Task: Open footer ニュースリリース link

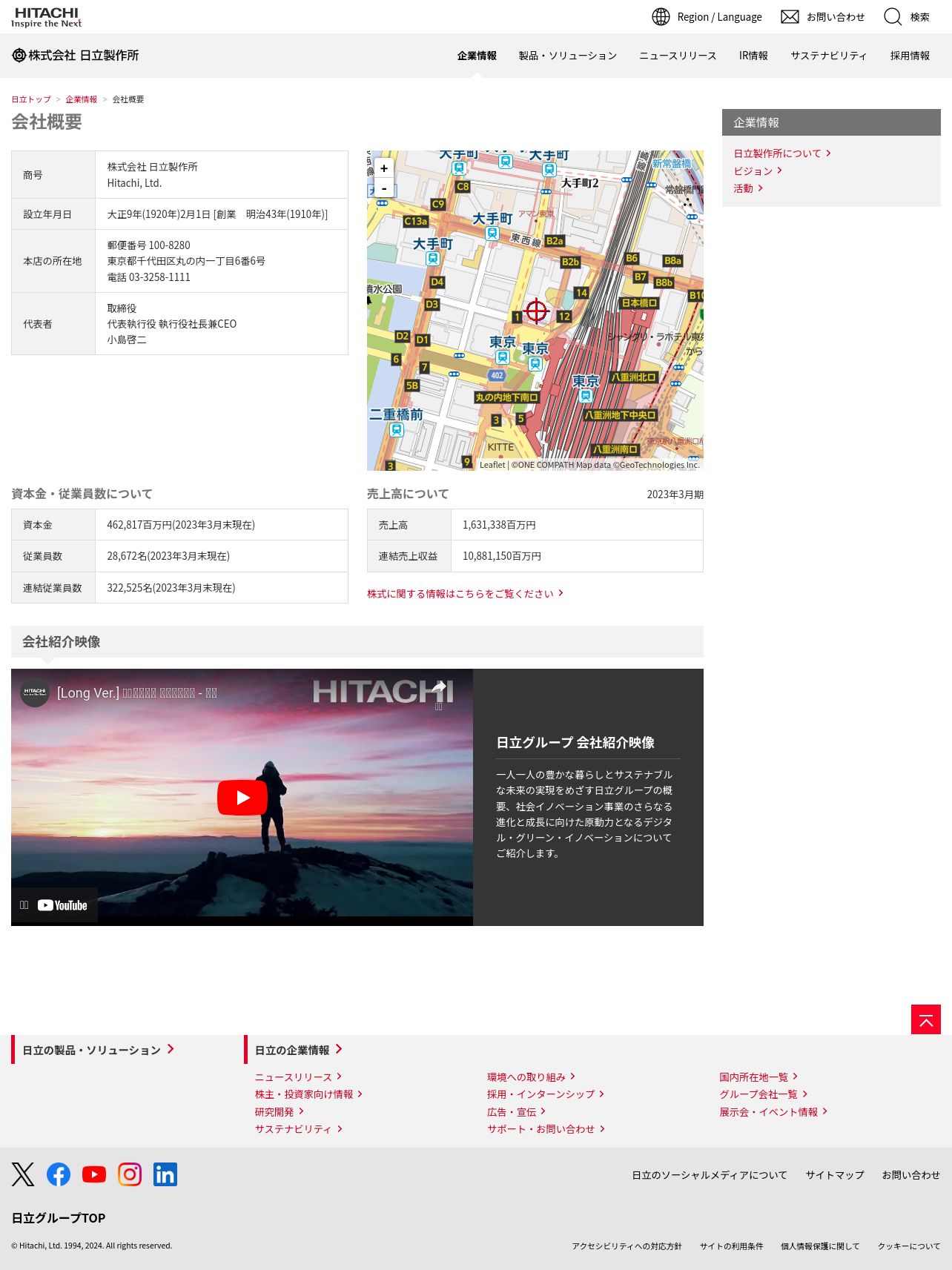Action: click(x=298, y=1077)
